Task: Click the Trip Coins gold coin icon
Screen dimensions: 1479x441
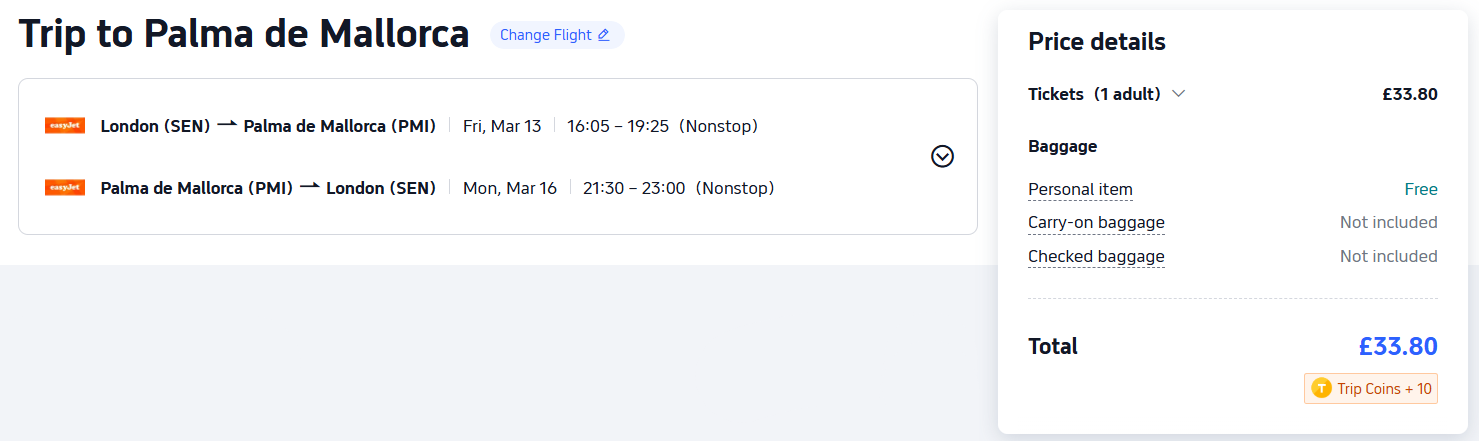Action: [1321, 388]
